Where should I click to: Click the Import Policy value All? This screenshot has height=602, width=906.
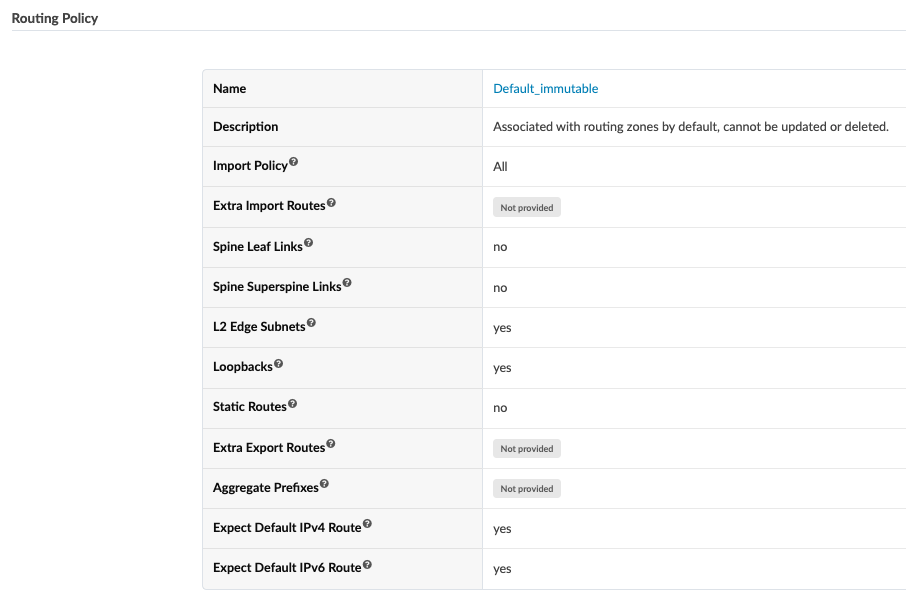click(x=500, y=166)
